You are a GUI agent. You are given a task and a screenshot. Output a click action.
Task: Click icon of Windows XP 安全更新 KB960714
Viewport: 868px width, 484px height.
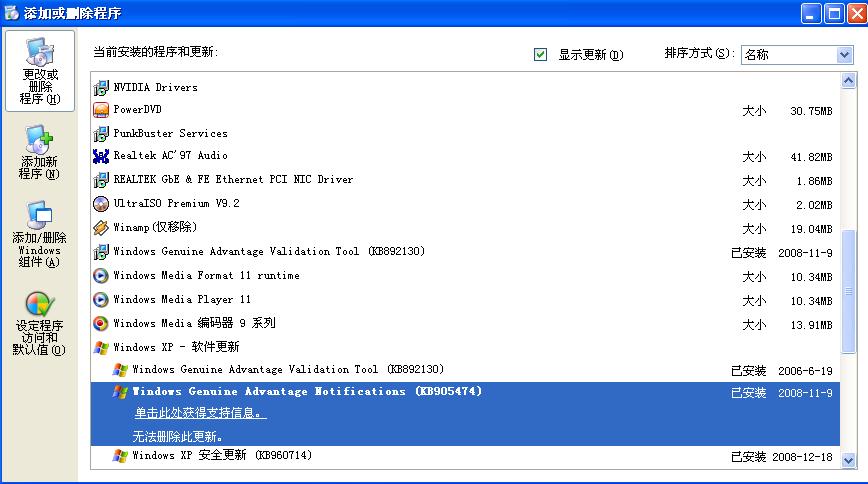coord(120,456)
